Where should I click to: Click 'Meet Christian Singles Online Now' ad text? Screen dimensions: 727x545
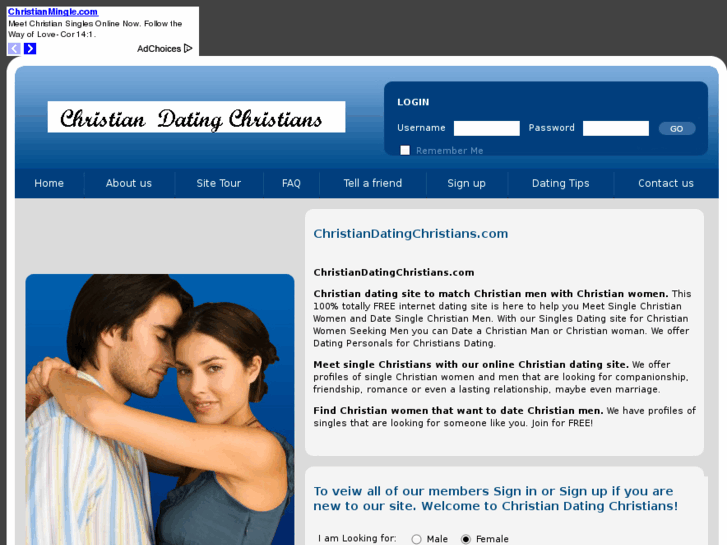point(95,29)
